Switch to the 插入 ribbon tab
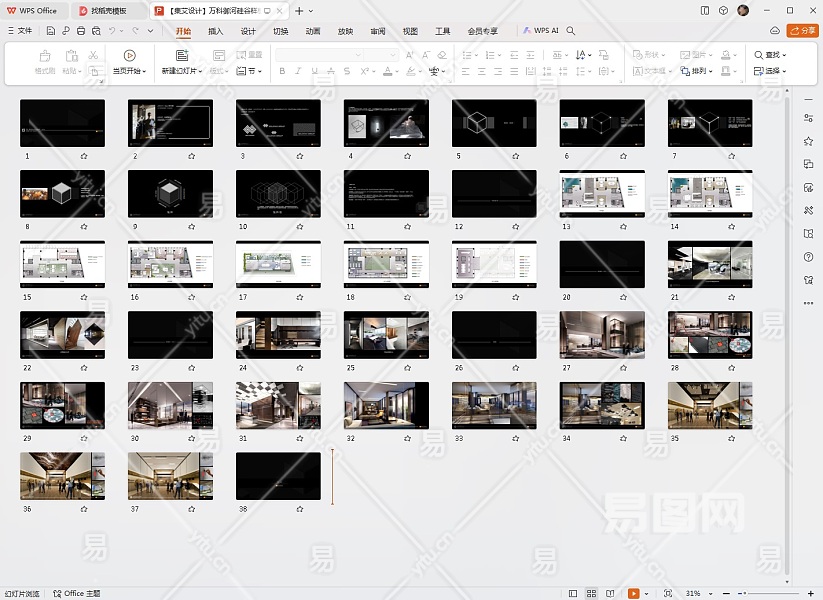Viewport: 823px width, 600px height. point(215,31)
